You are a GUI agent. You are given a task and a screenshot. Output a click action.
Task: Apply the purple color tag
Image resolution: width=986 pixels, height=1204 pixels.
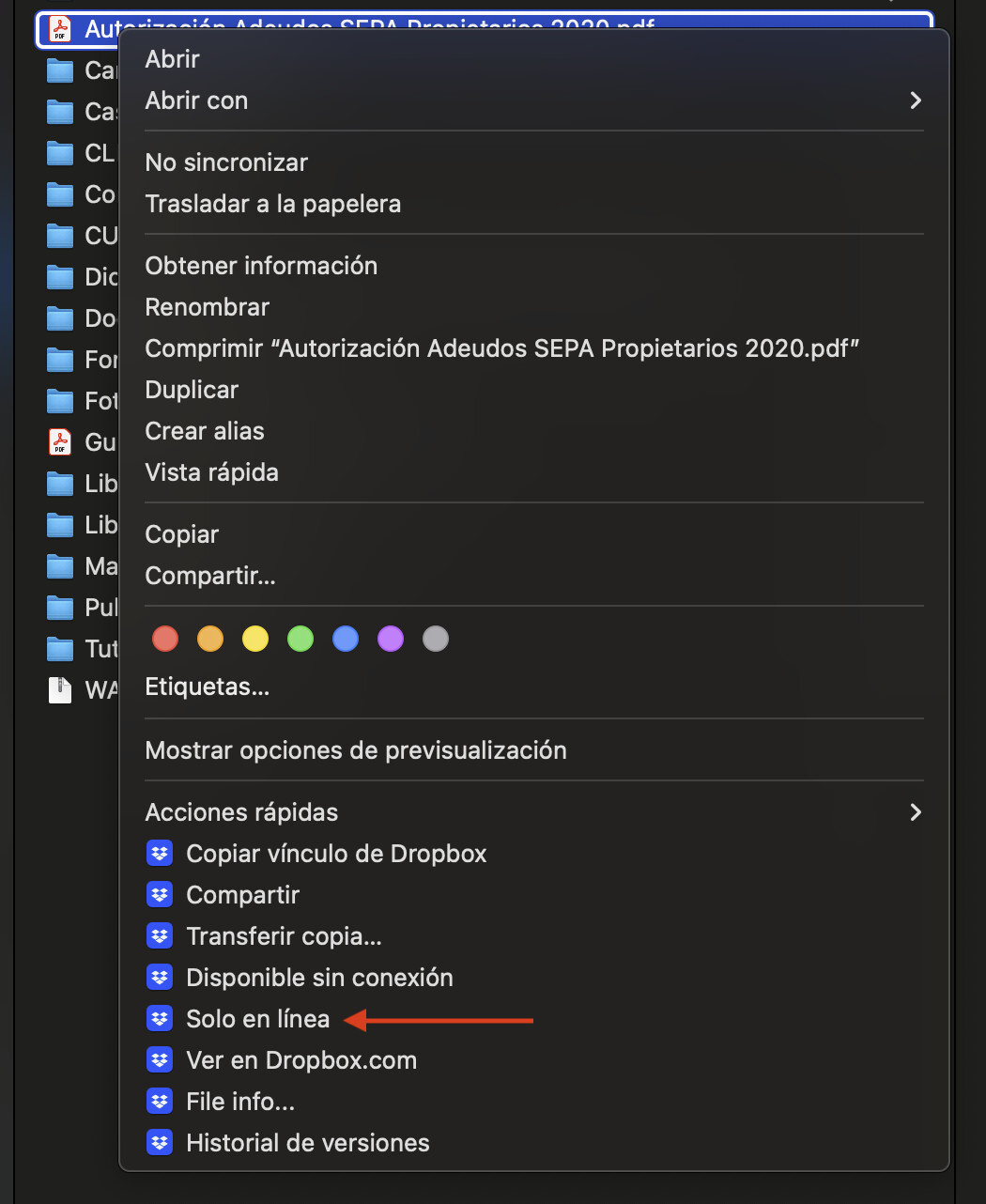(391, 640)
